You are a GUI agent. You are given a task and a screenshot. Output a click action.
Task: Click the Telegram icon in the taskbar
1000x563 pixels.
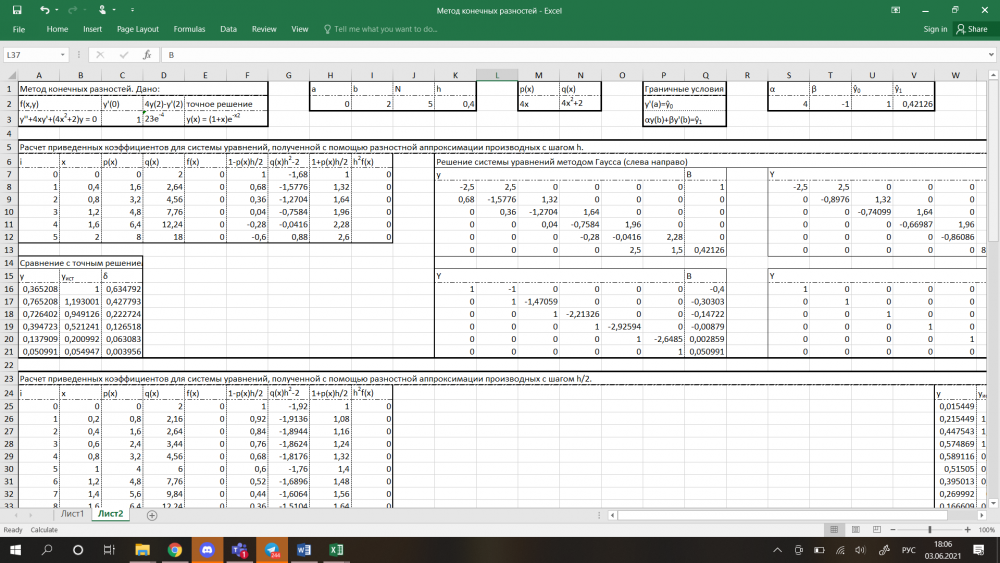pyautogui.click(x=272, y=550)
